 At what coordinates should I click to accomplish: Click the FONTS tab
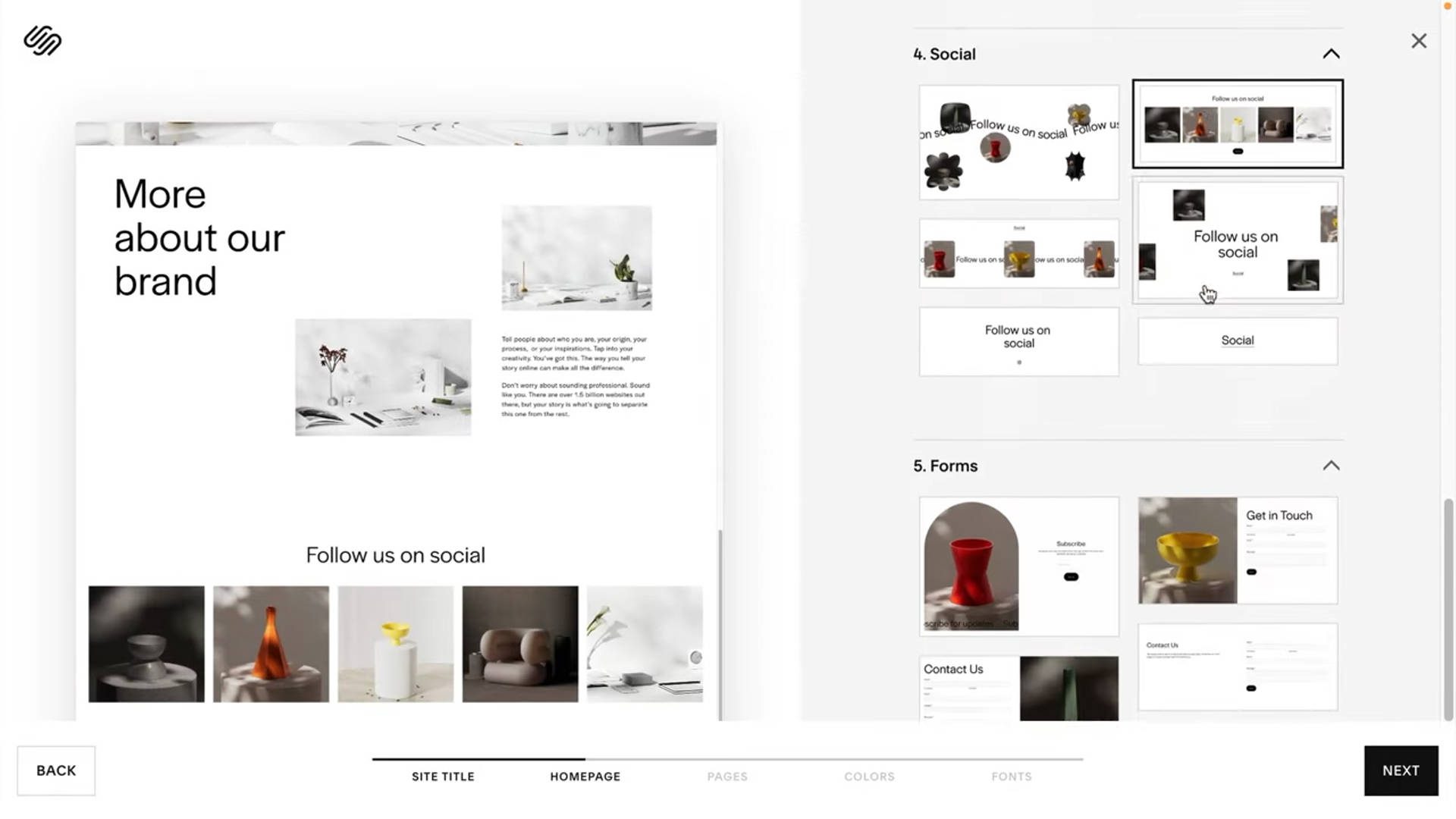[1011, 776]
